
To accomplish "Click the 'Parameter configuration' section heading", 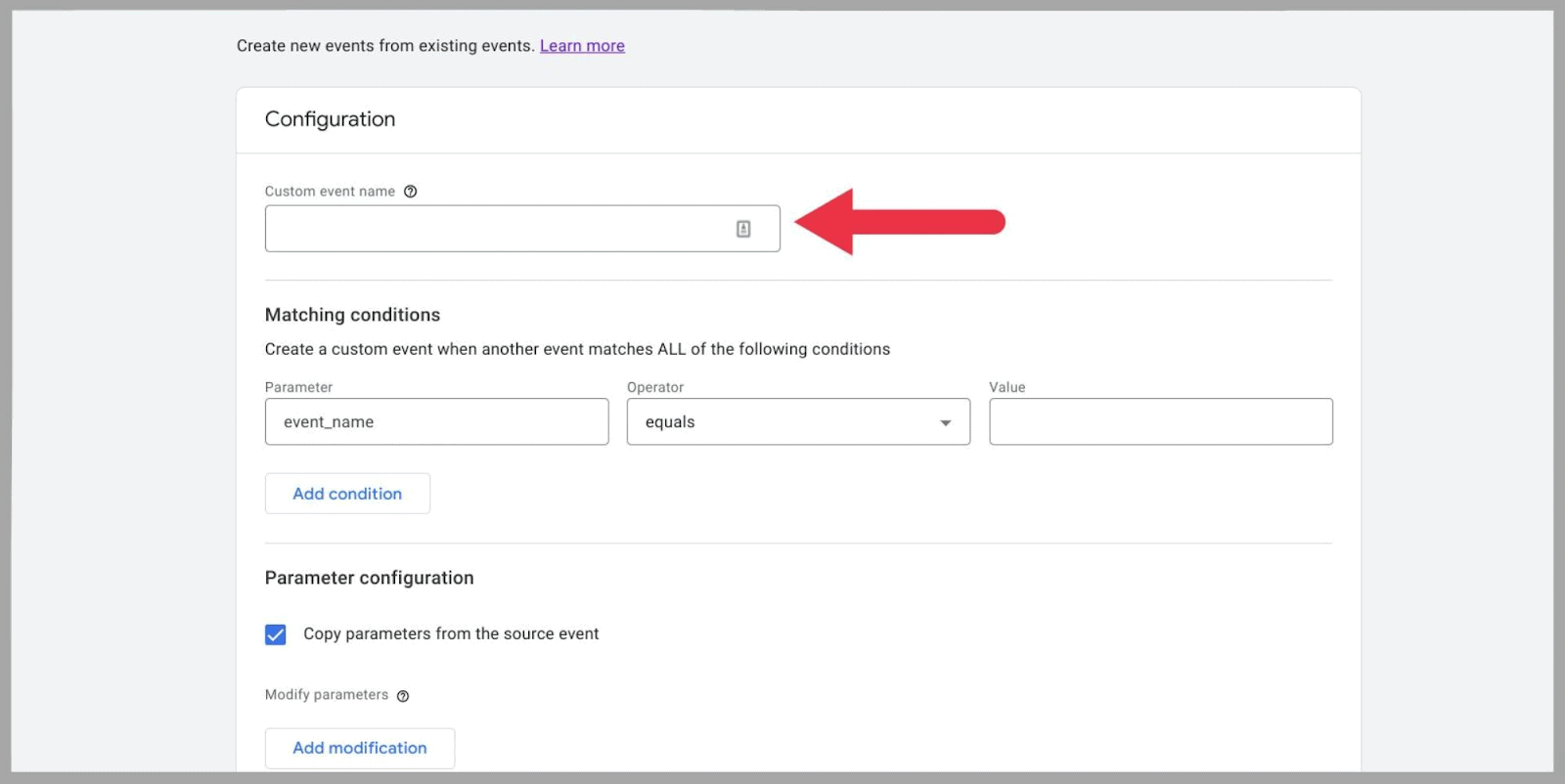I will (369, 578).
